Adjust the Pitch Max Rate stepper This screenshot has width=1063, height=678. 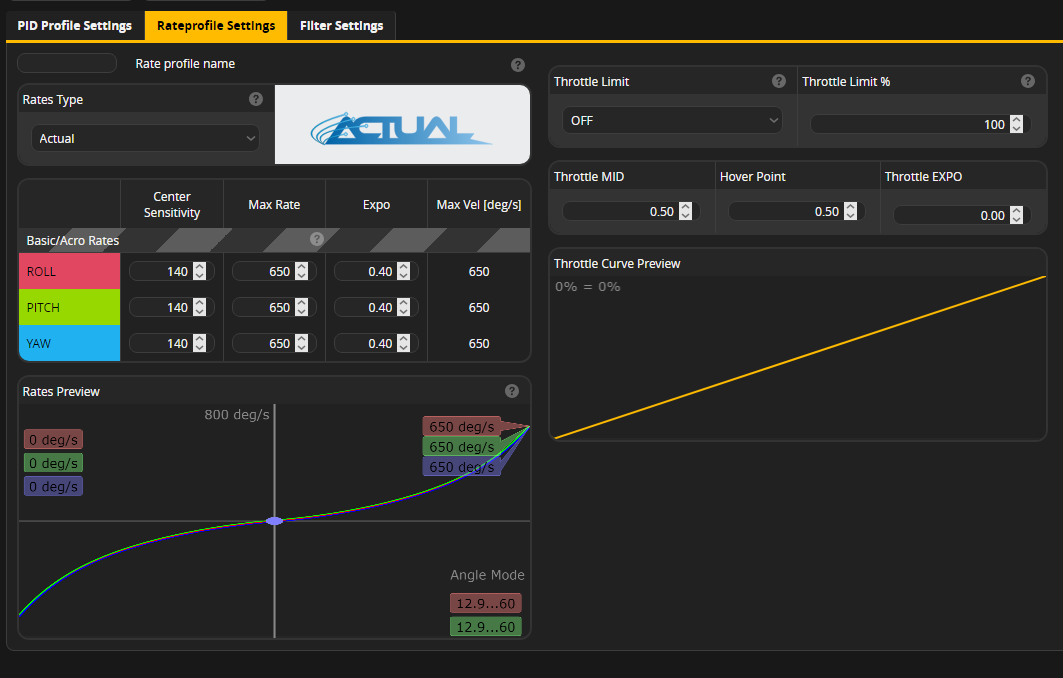[x=301, y=307]
